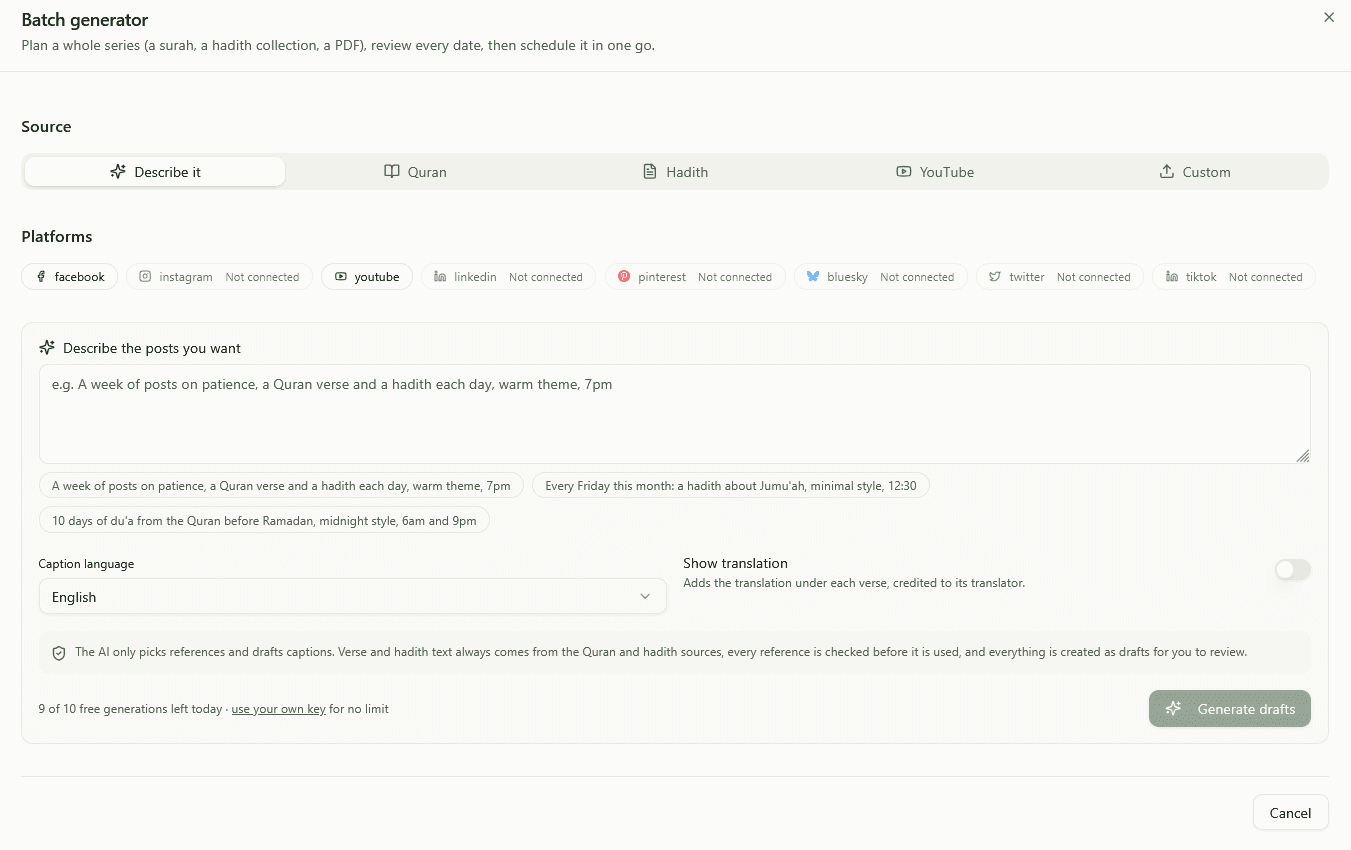Toggle the instagram platform chip

click(x=219, y=277)
